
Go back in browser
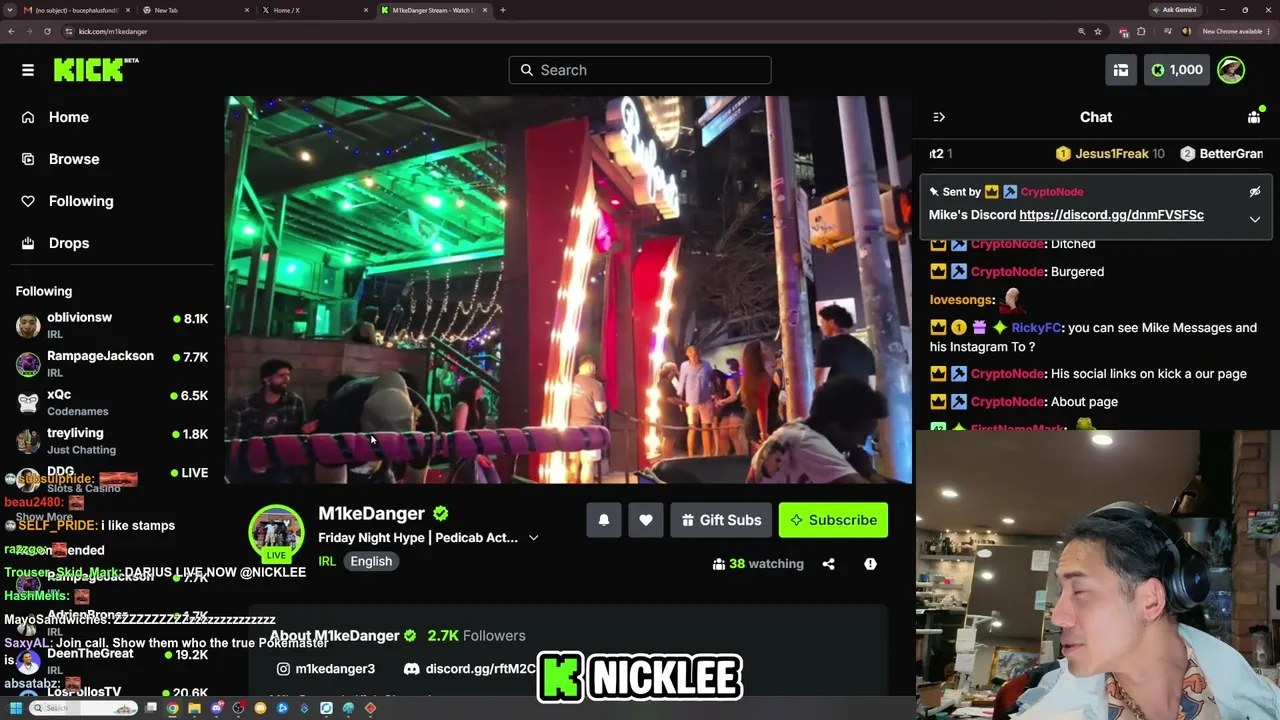pyautogui.click(x=11, y=31)
